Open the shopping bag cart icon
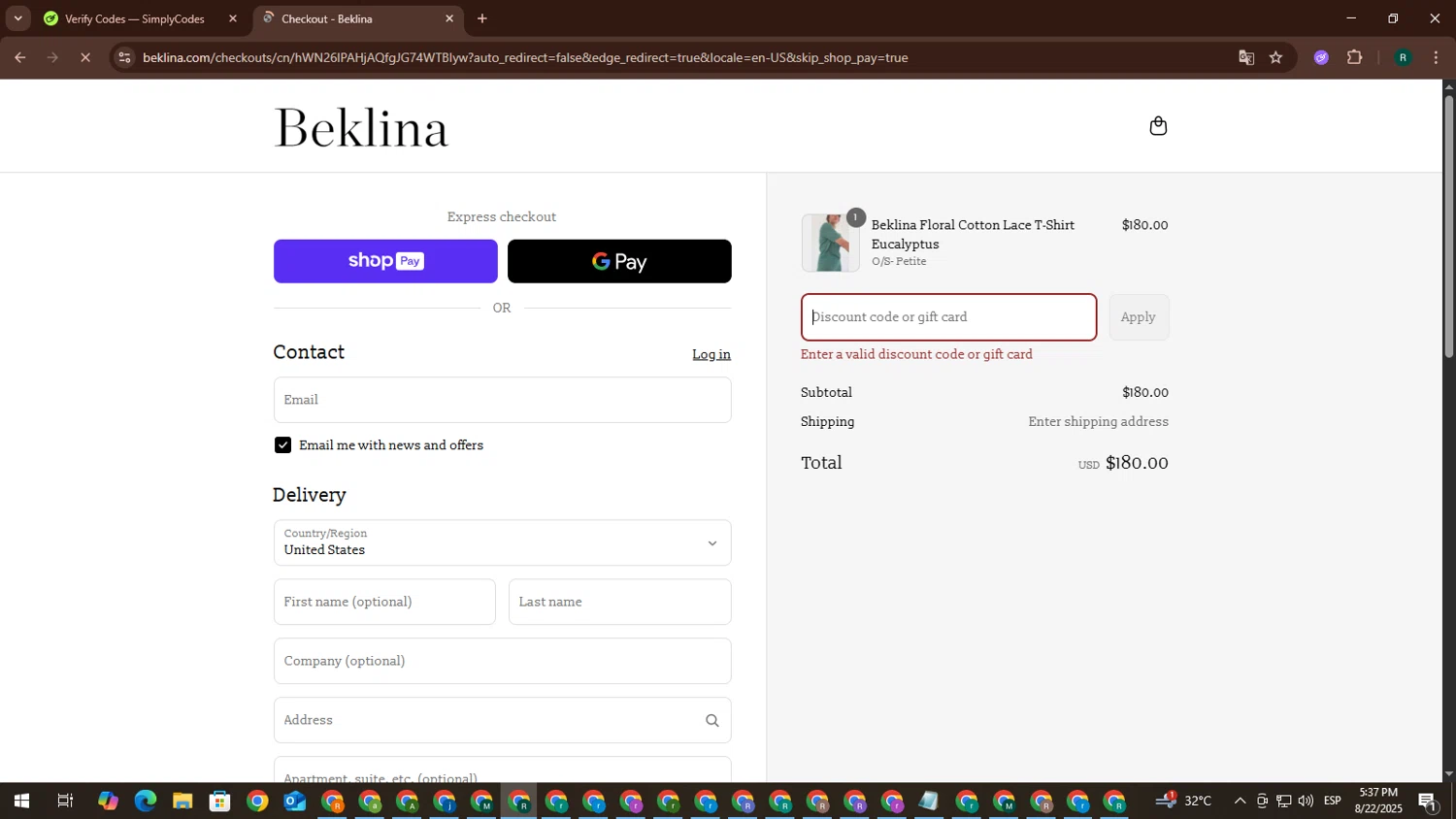This screenshot has height=819, width=1456. (1158, 126)
